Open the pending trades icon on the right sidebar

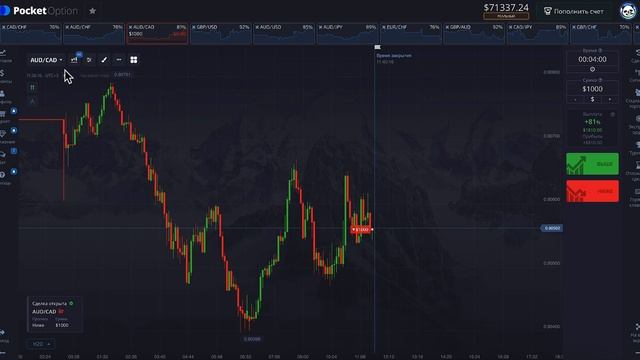point(637,165)
